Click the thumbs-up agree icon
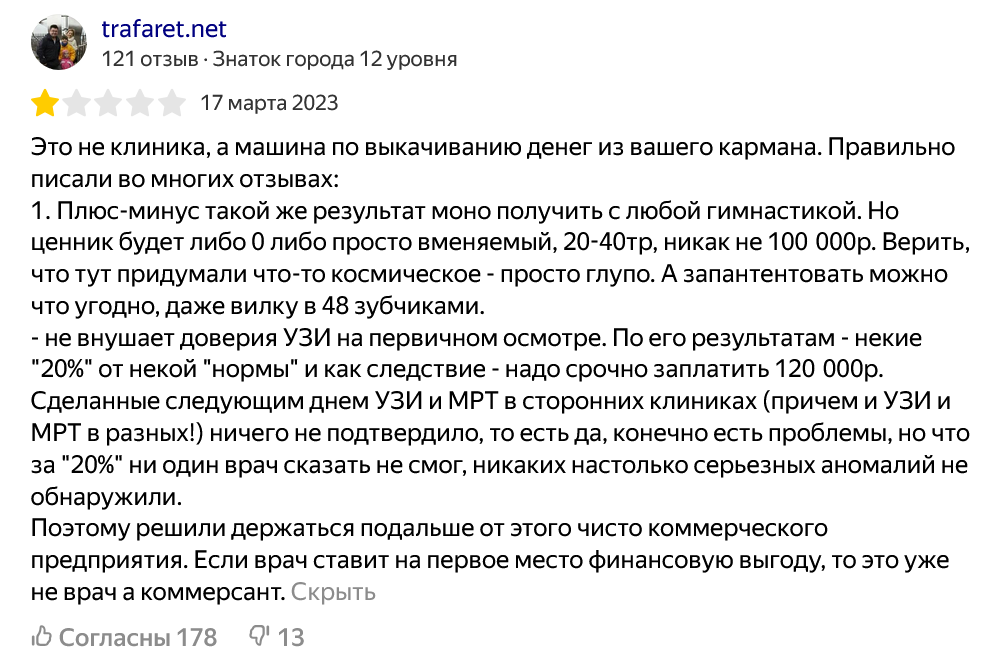995x665 pixels. pyautogui.click(x=42, y=636)
